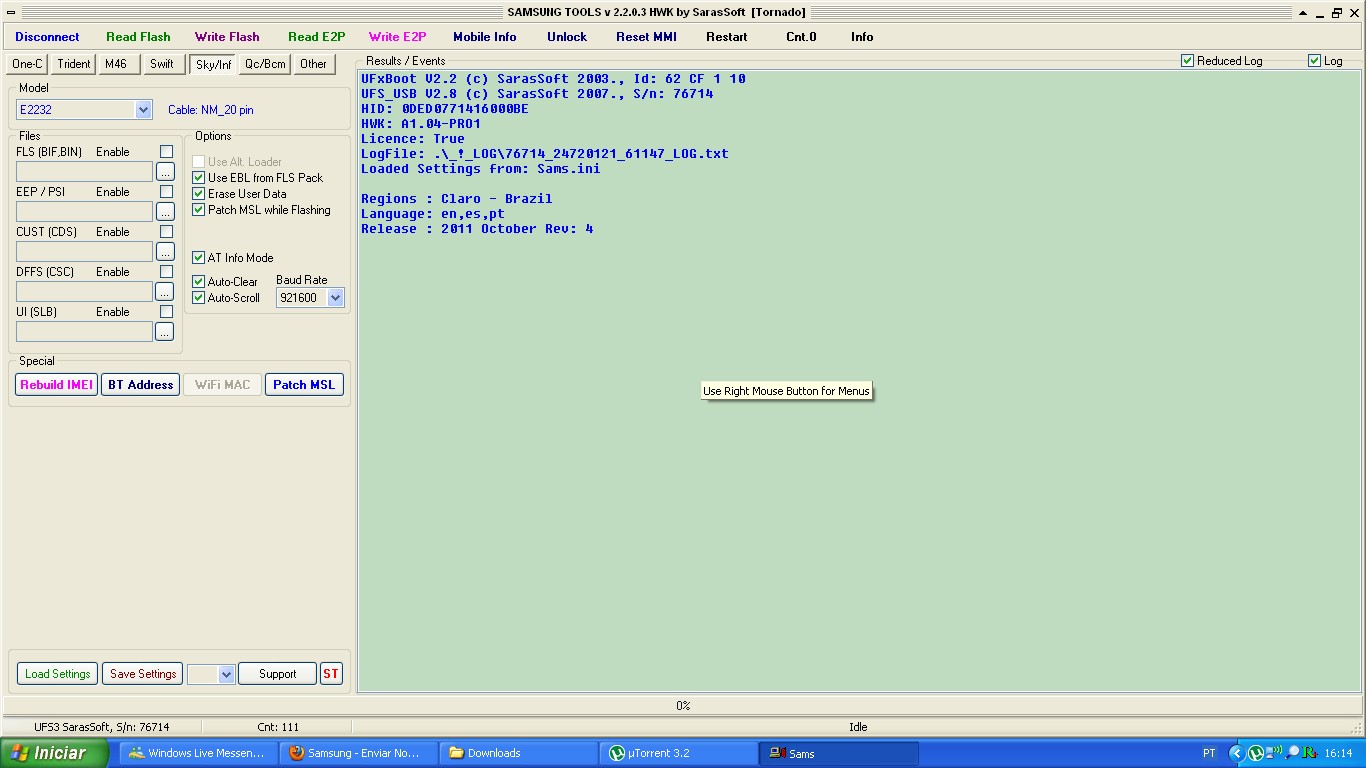Viewport: 1366px width, 768px height.
Task: Click the Restart button
Action: (726, 37)
